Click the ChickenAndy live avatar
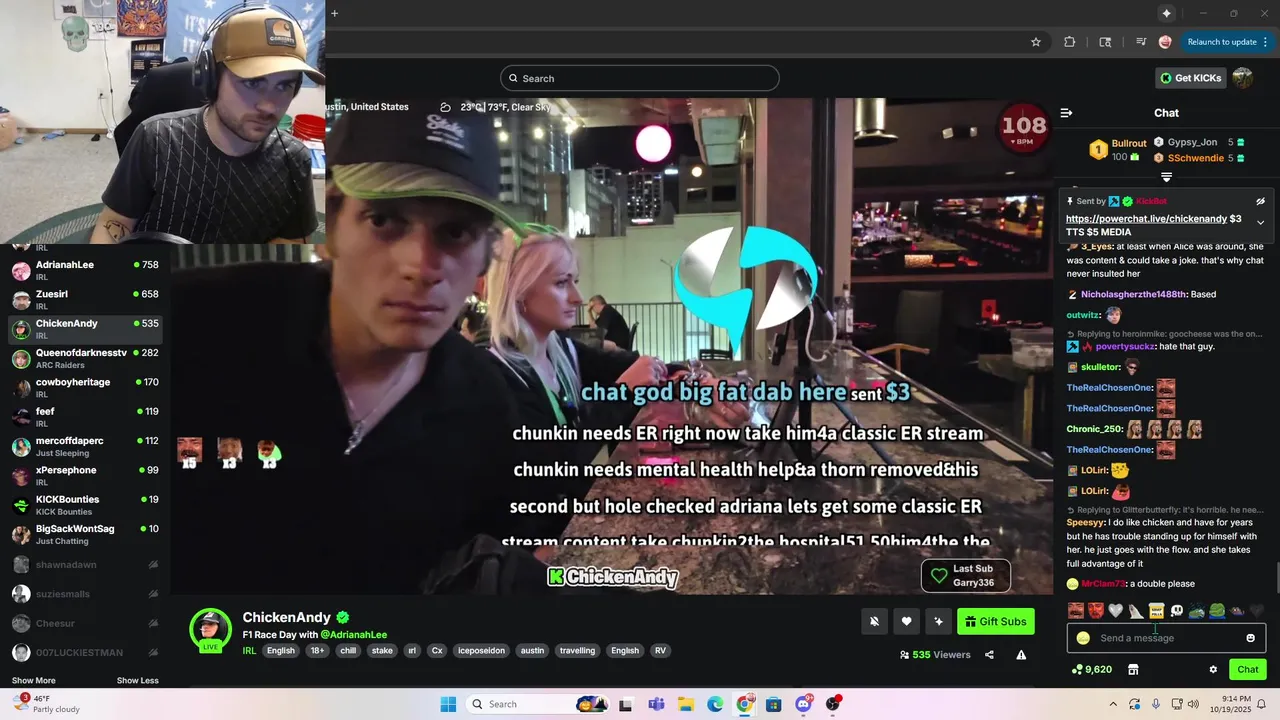The image size is (1280, 720). pos(211,630)
